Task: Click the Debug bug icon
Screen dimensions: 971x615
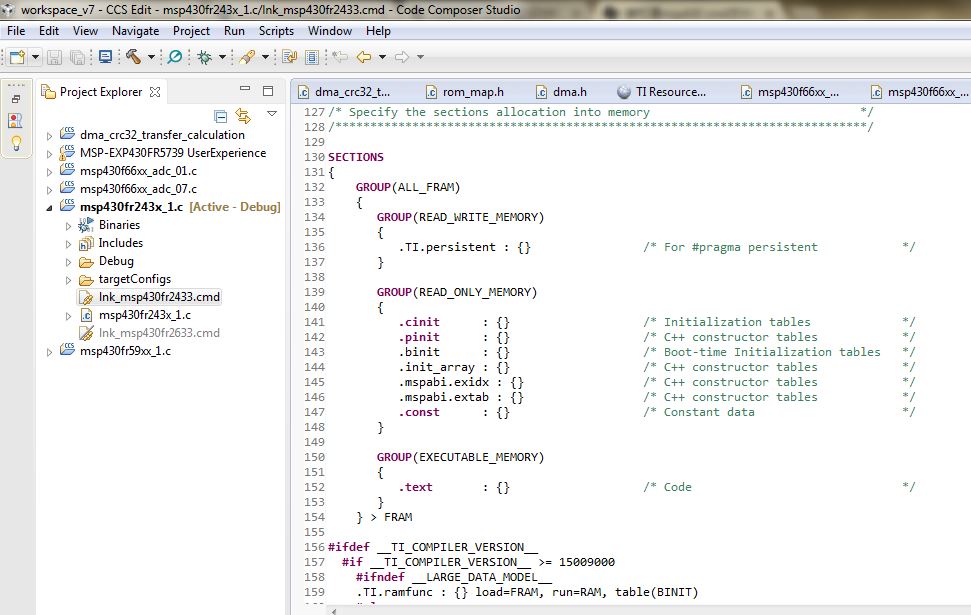Action: point(204,57)
